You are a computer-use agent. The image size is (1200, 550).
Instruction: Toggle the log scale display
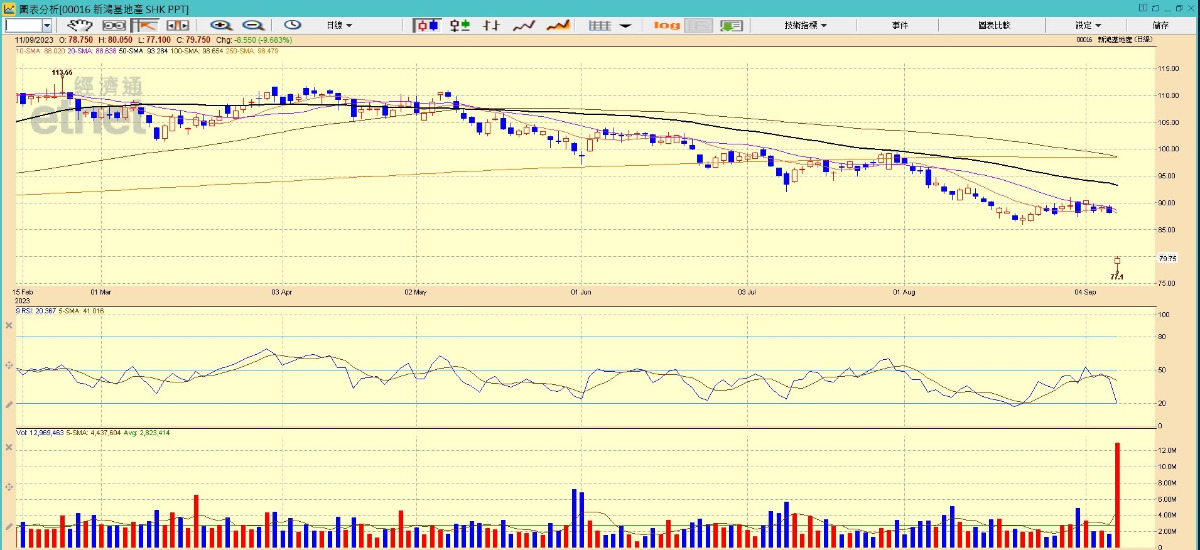(667, 25)
